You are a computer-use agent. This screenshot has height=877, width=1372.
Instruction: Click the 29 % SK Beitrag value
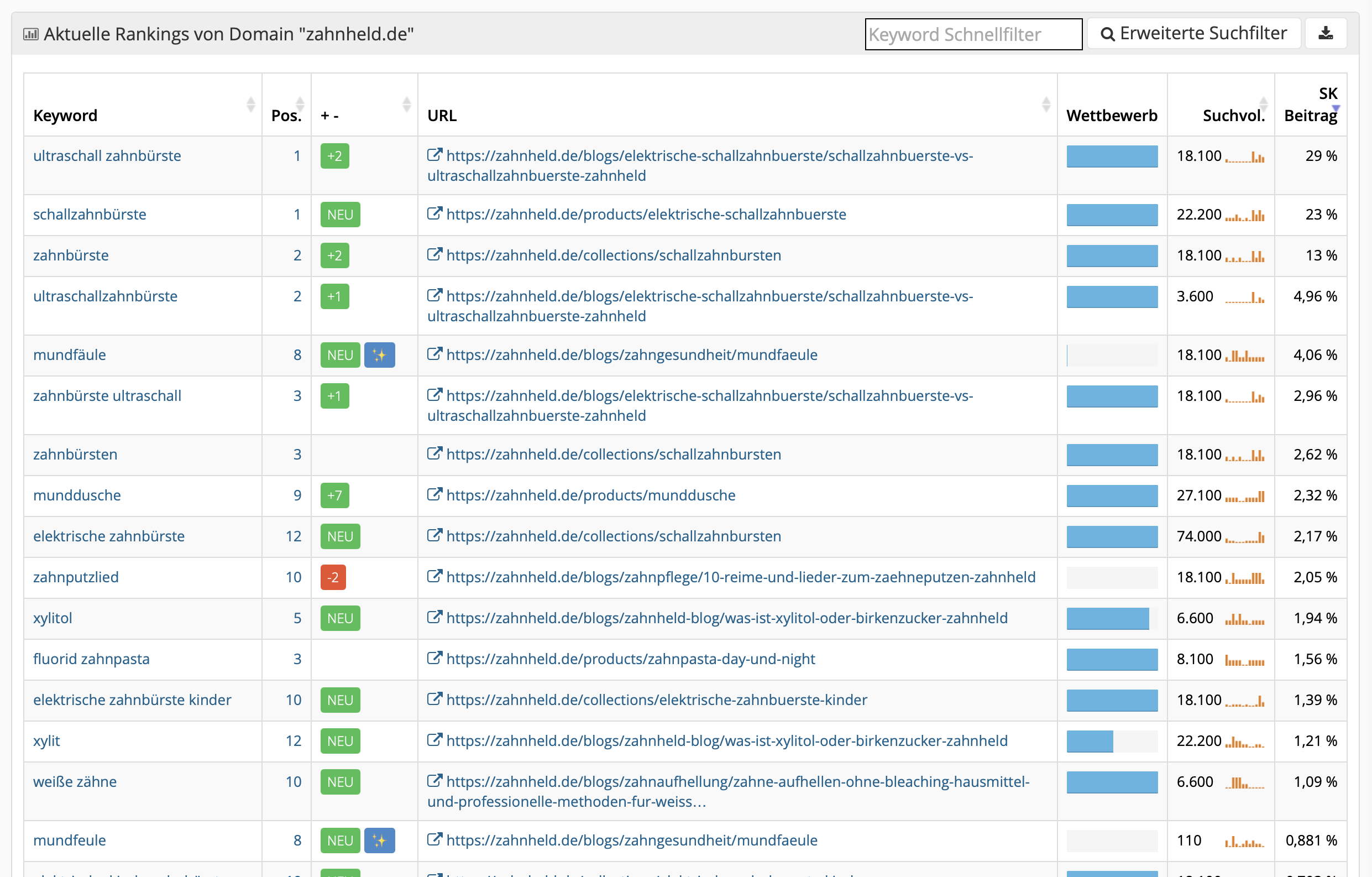1321,155
